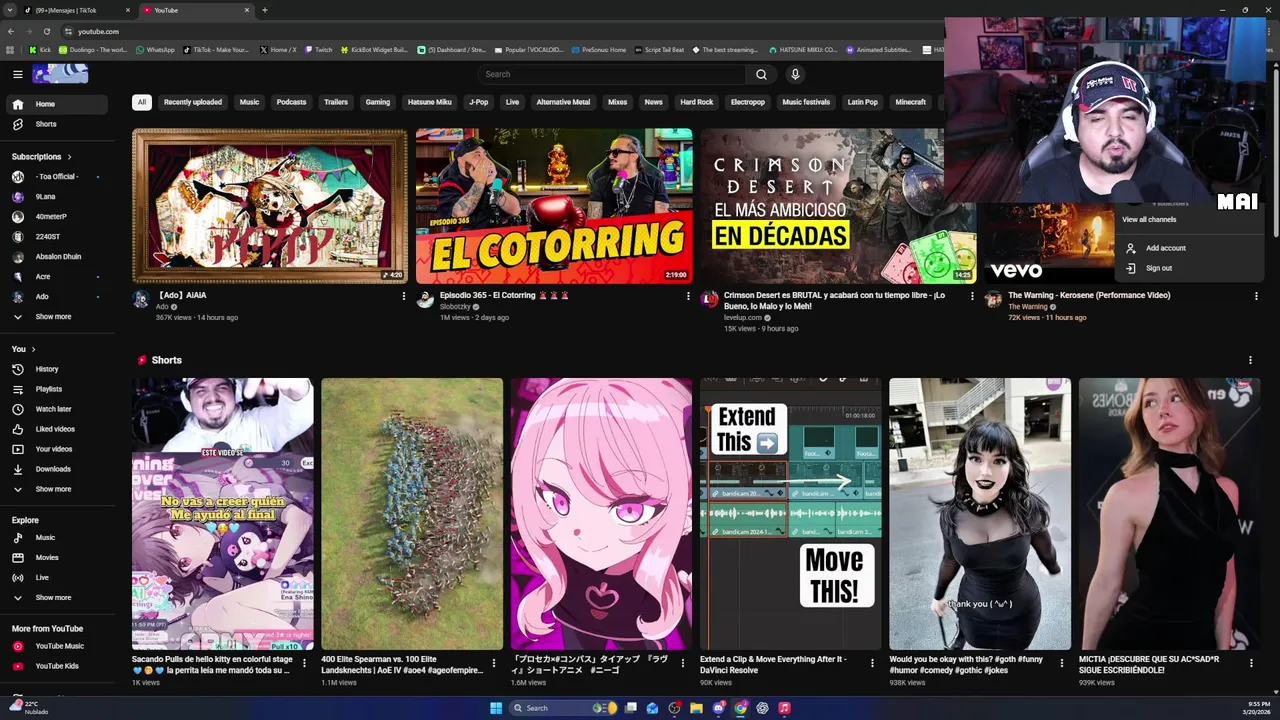Select Sign out menu entry
Screen dimensions: 1280x720
click(x=1190, y=268)
